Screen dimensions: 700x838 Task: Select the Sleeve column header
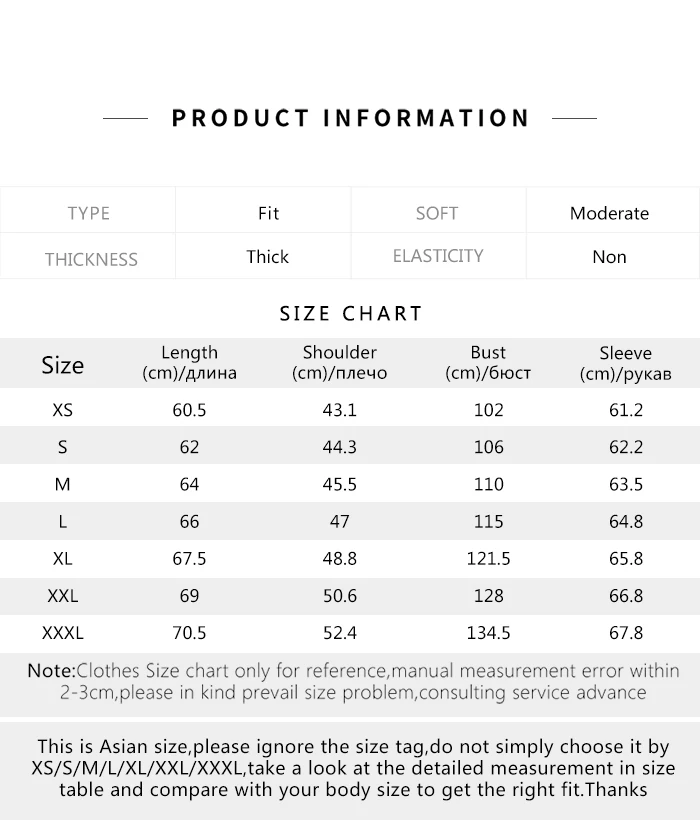point(625,363)
